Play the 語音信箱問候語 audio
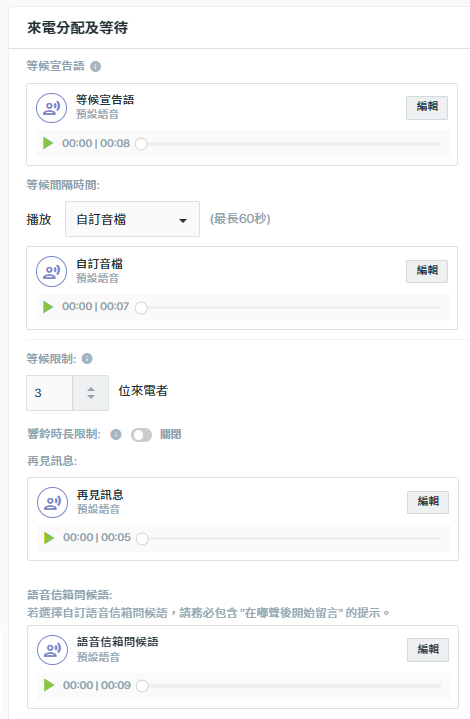The width and height of the screenshot is (470, 719). click(x=49, y=685)
